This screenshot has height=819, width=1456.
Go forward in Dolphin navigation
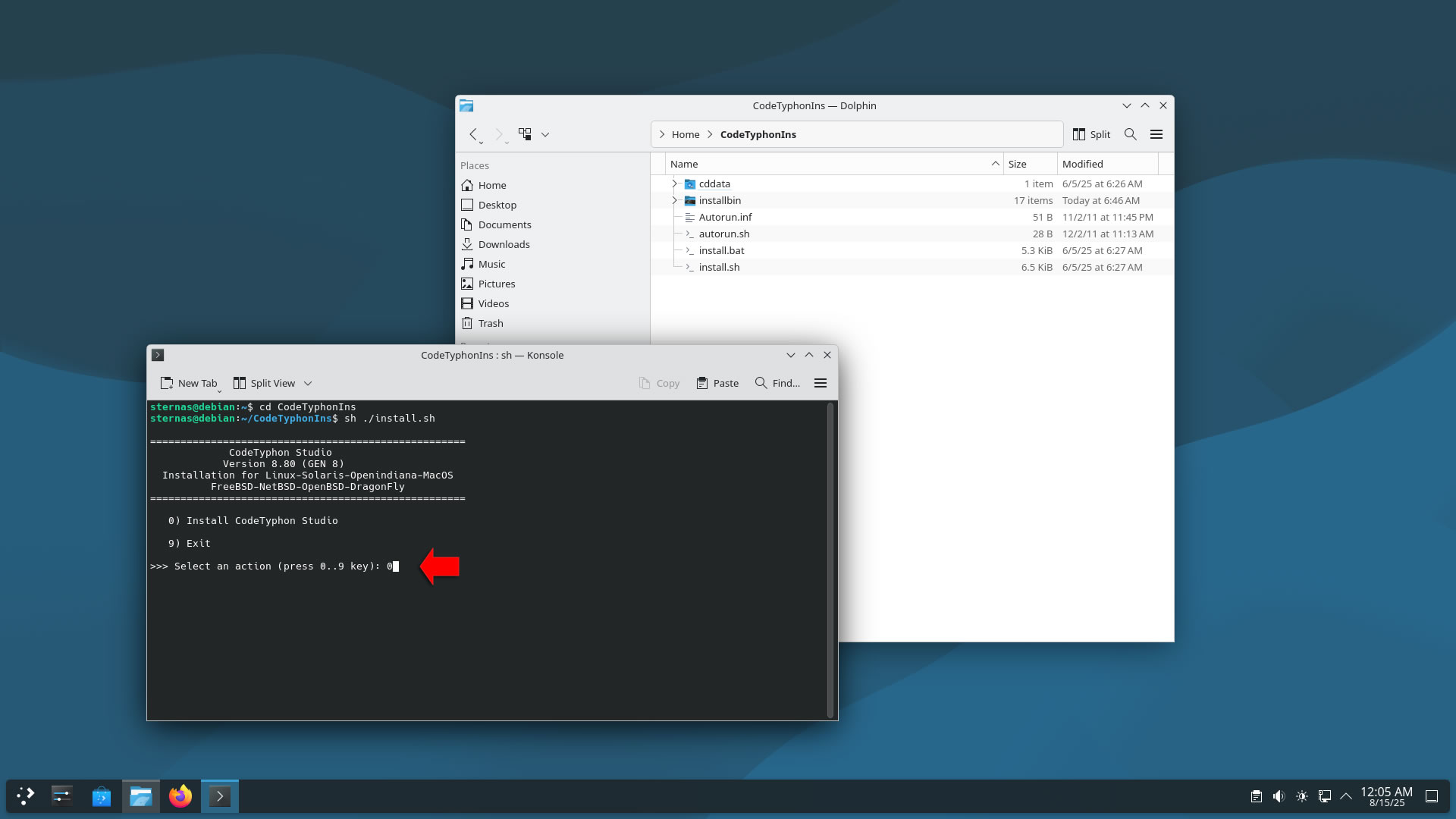[x=499, y=134]
